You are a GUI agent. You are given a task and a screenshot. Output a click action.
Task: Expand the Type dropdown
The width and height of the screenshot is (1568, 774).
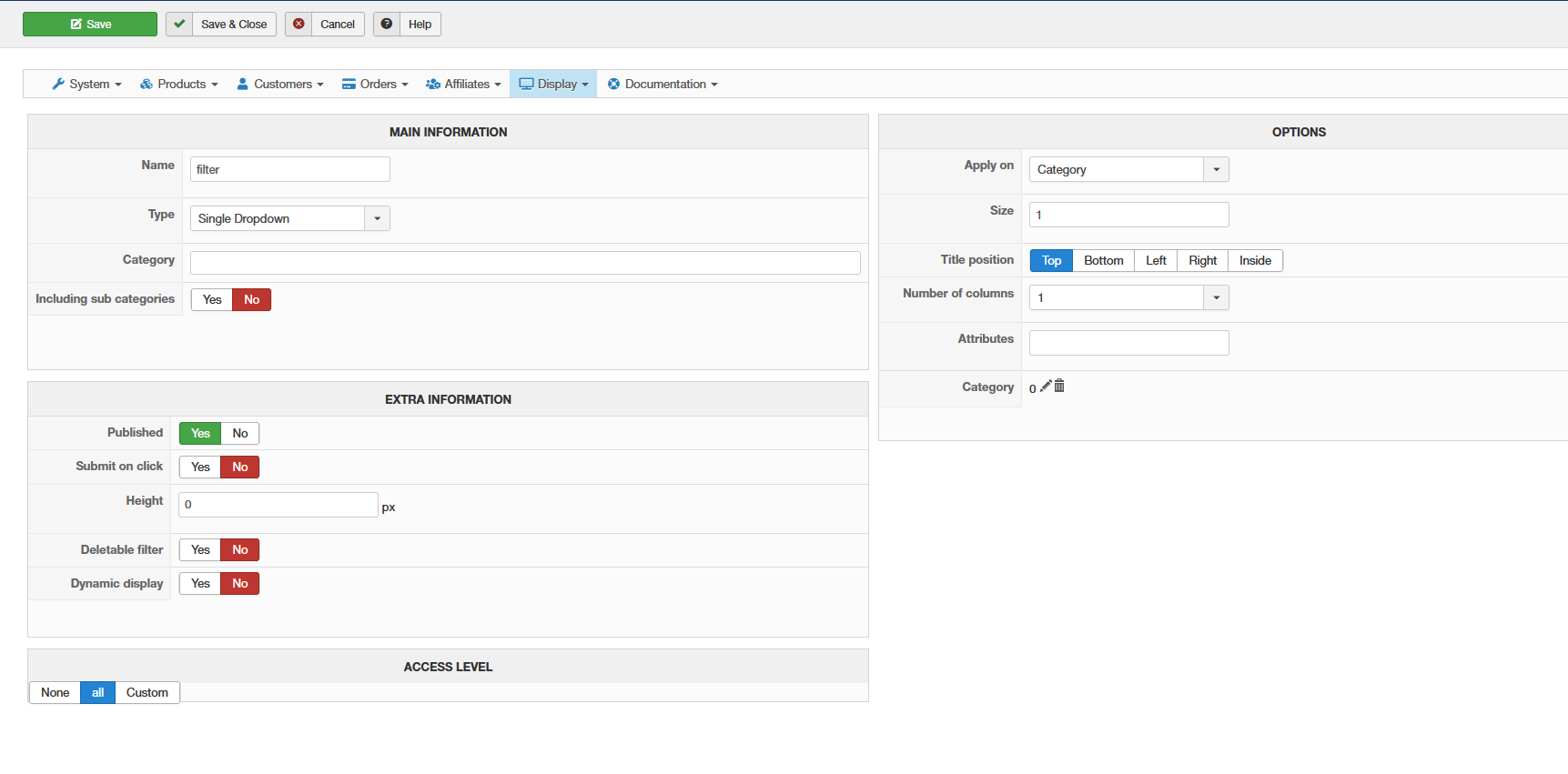pos(377,218)
